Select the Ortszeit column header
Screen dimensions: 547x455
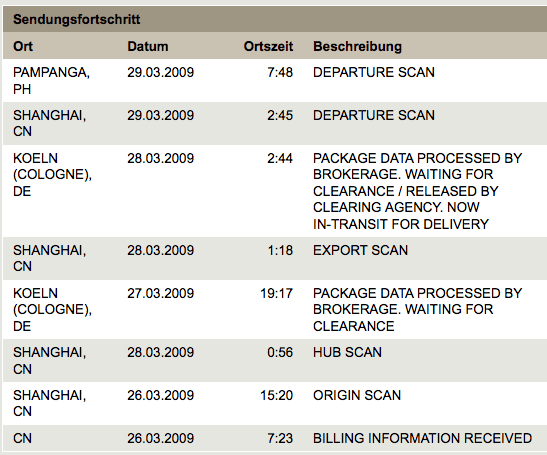[x=268, y=46]
